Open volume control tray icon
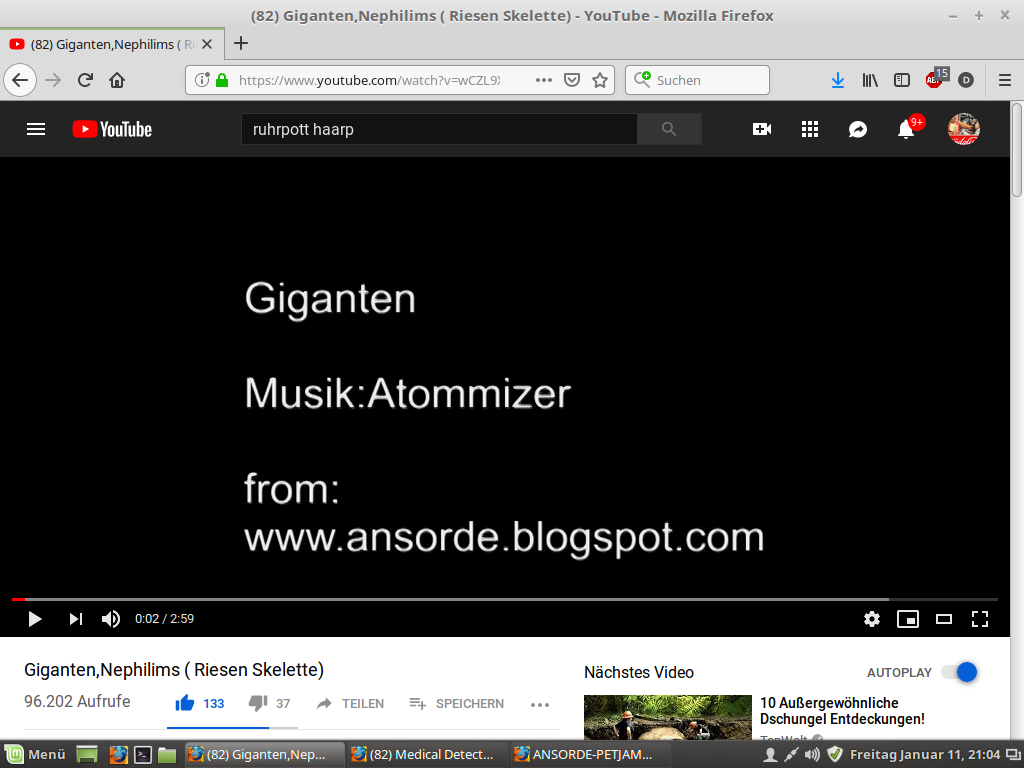Viewport: 1024px width, 768px height. pyautogui.click(x=812, y=755)
